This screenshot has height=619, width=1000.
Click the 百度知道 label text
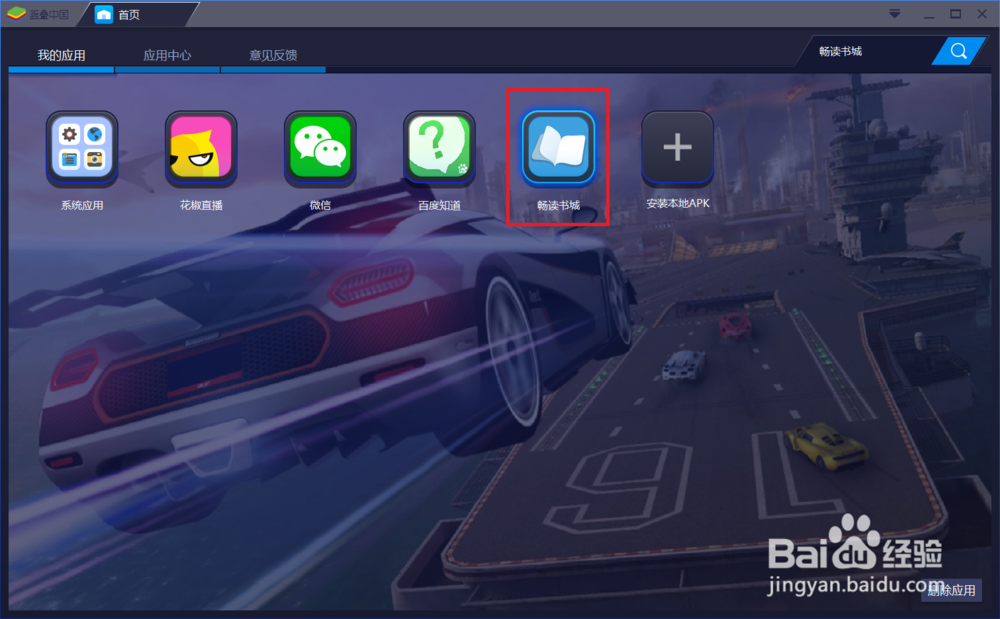tap(439, 205)
